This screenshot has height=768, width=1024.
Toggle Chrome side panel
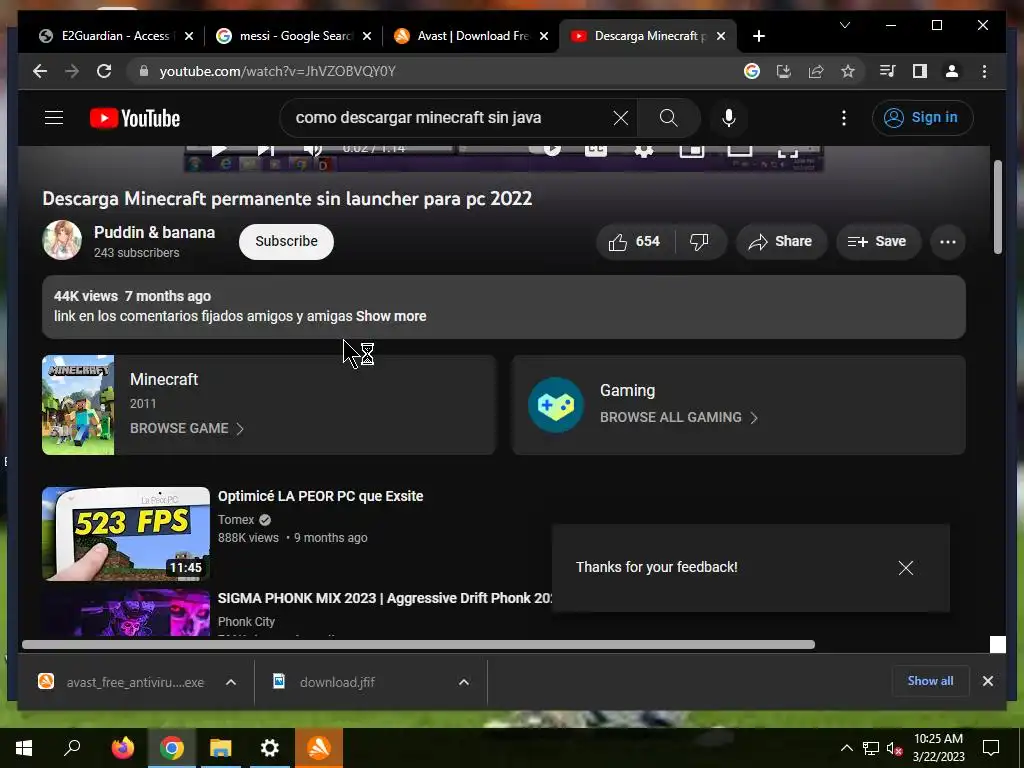point(920,71)
